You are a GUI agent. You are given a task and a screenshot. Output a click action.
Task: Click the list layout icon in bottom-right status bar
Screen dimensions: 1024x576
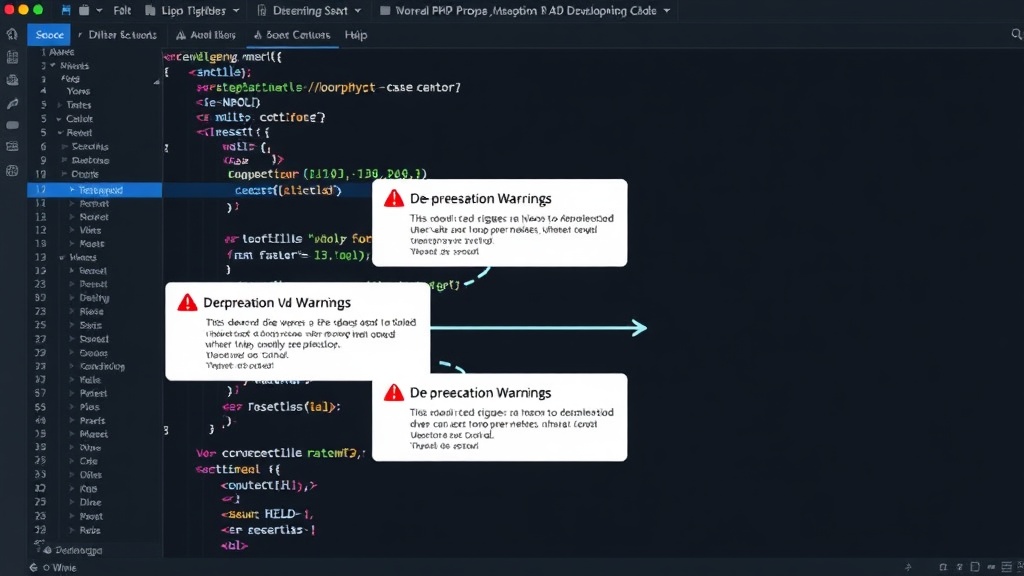pyautogui.click(x=1007, y=568)
